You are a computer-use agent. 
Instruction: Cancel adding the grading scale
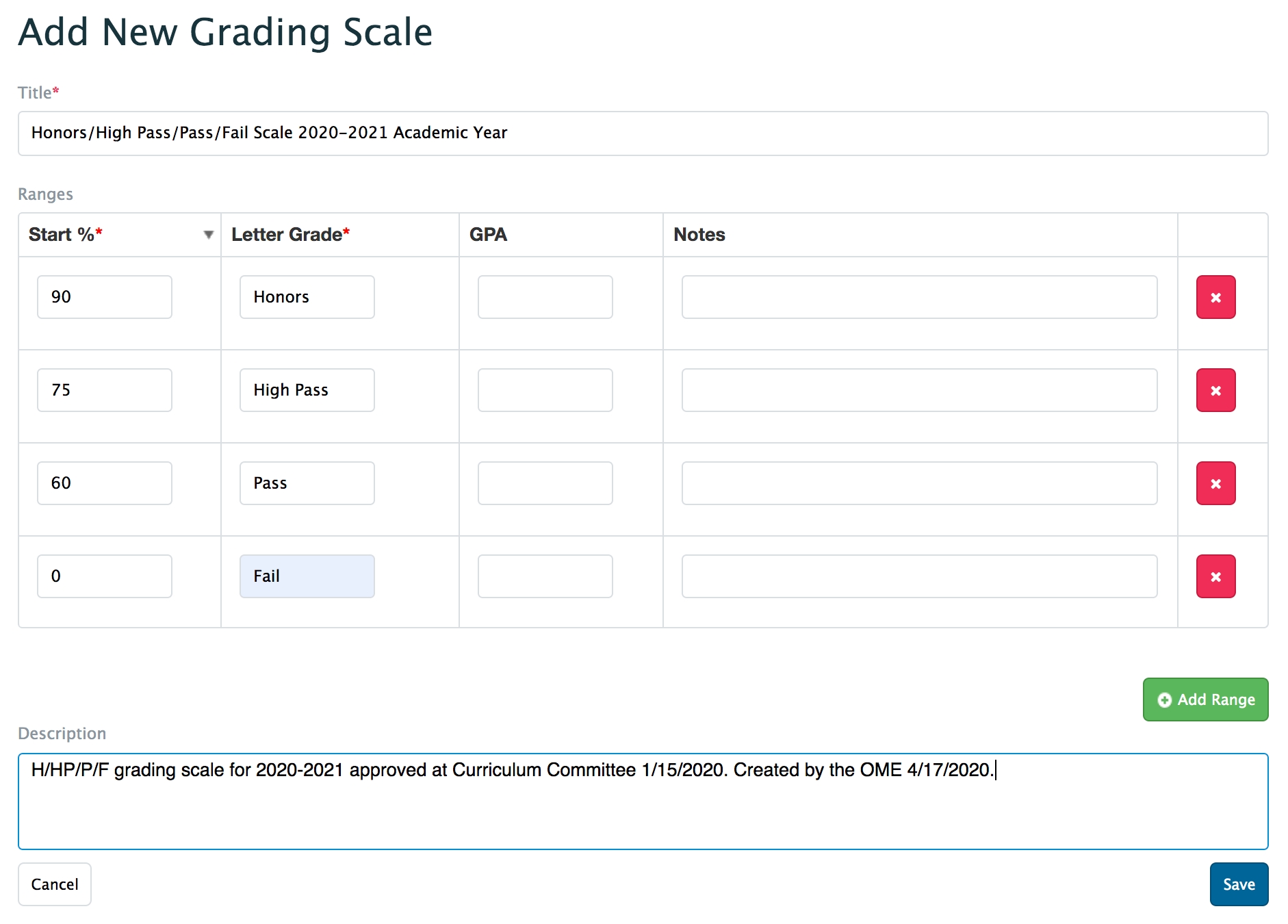coord(55,884)
